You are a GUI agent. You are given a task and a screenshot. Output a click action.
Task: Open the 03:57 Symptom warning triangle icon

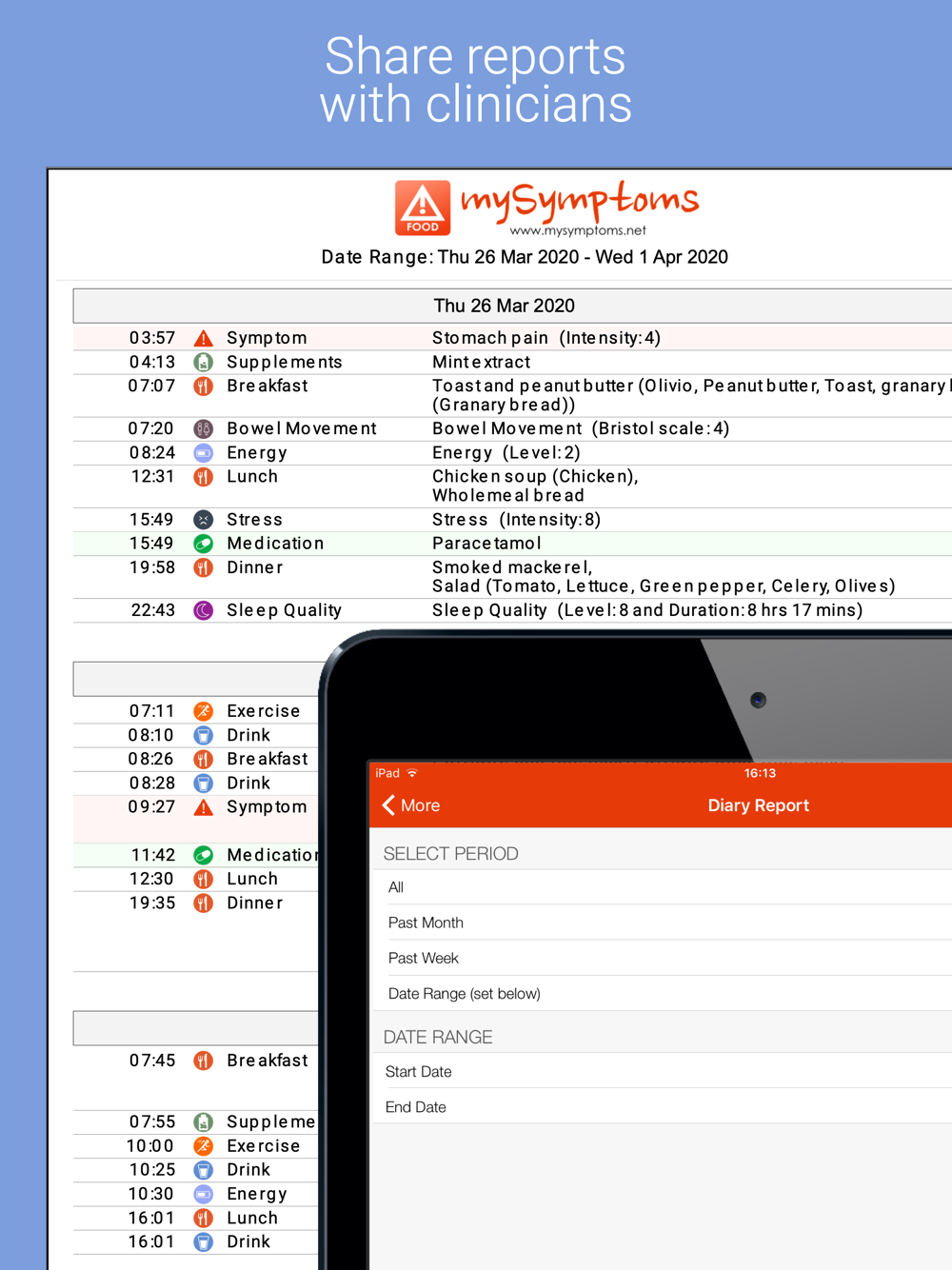coord(203,338)
